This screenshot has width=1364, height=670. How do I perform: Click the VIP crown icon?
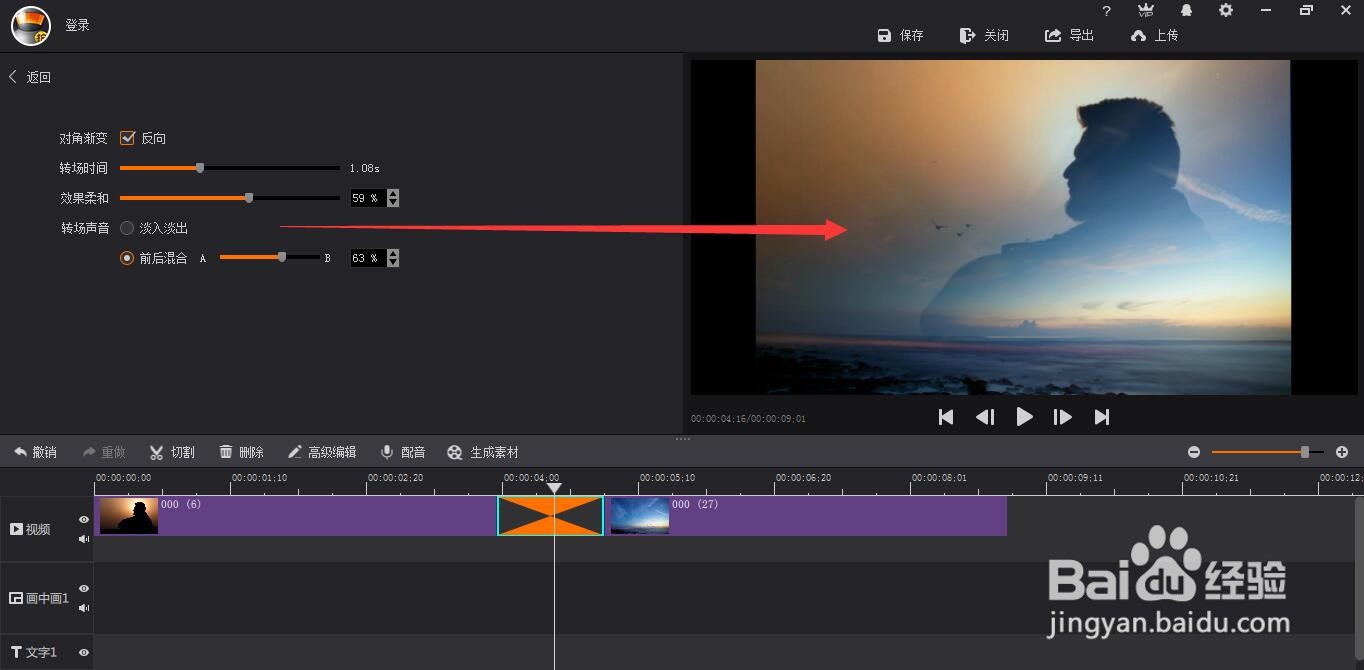pos(1146,10)
